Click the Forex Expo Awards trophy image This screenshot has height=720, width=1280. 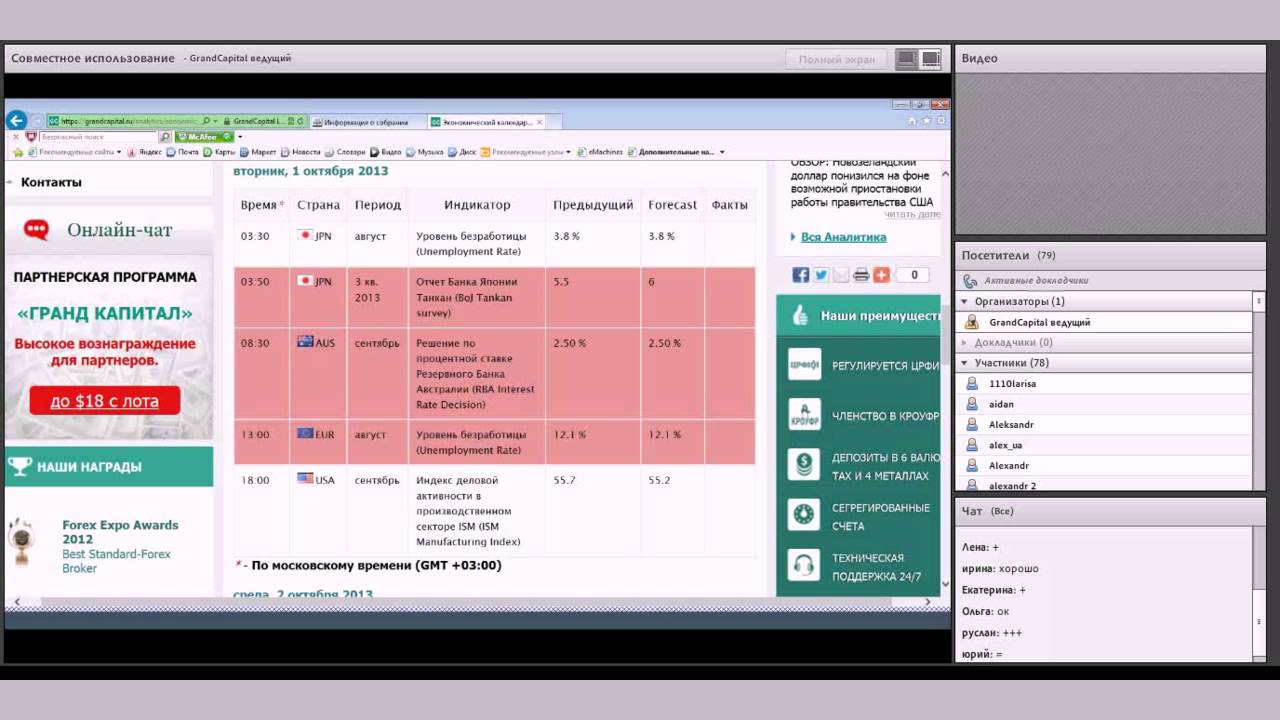21,541
